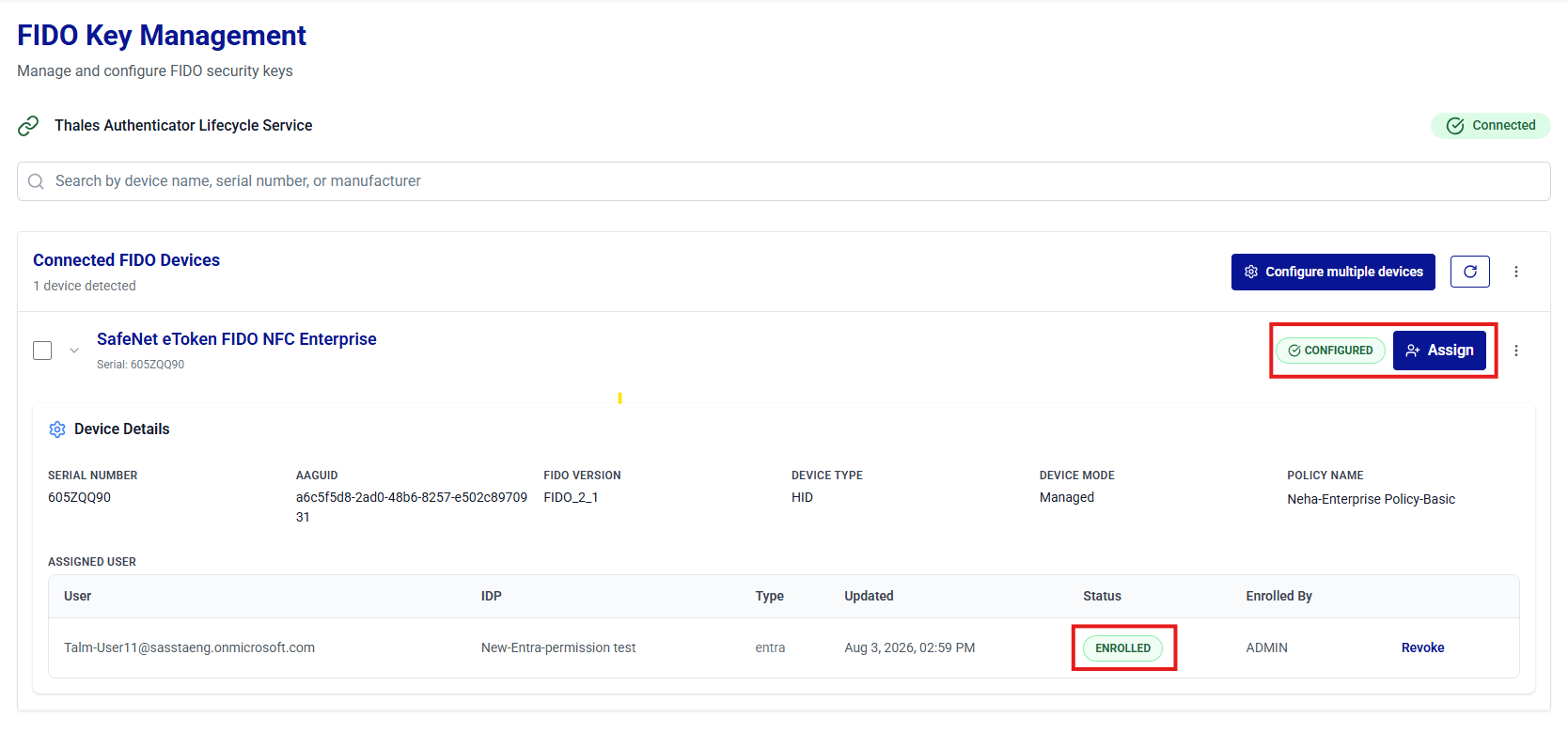Click the Connected status check icon
1568x733 pixels.
1455,126
